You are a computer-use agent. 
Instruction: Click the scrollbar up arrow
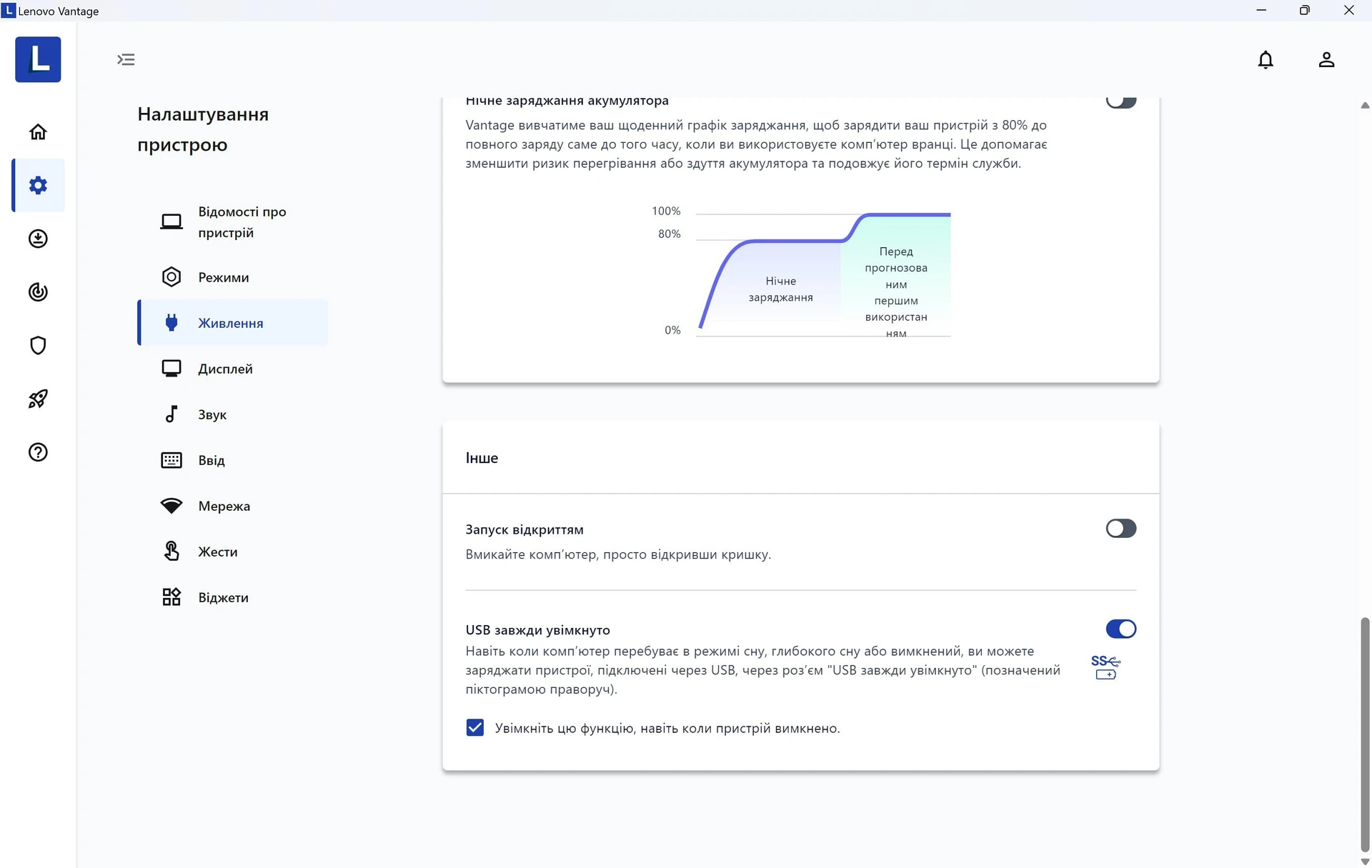click(1365, 105)
